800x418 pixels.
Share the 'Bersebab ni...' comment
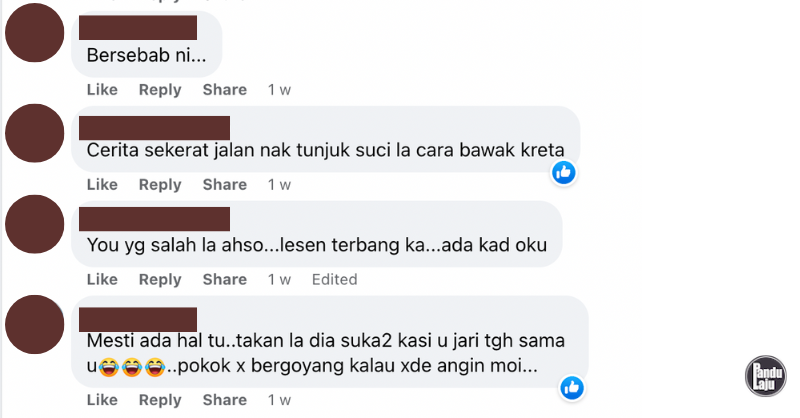[224, 90]
